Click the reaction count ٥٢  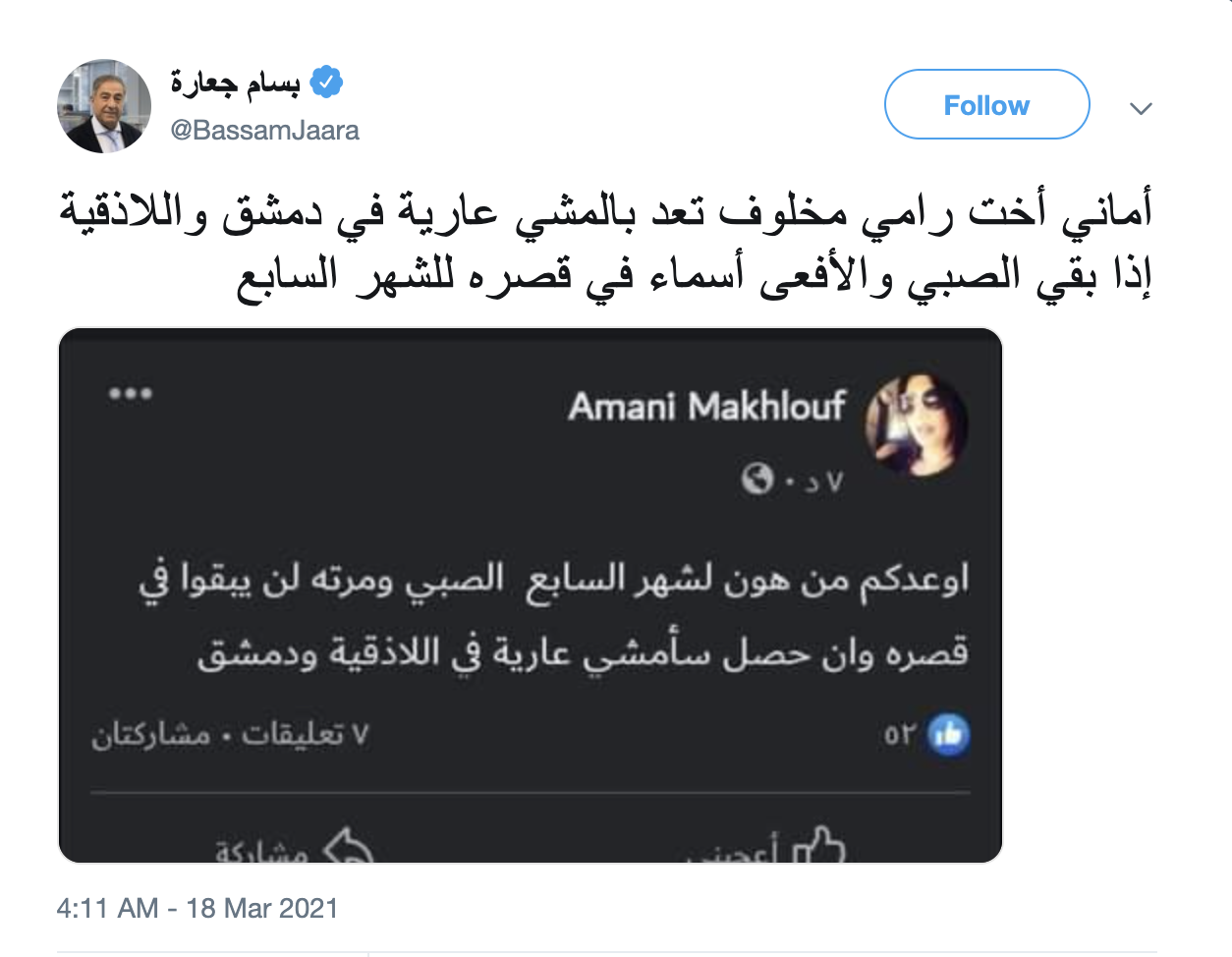click(900, 735)
